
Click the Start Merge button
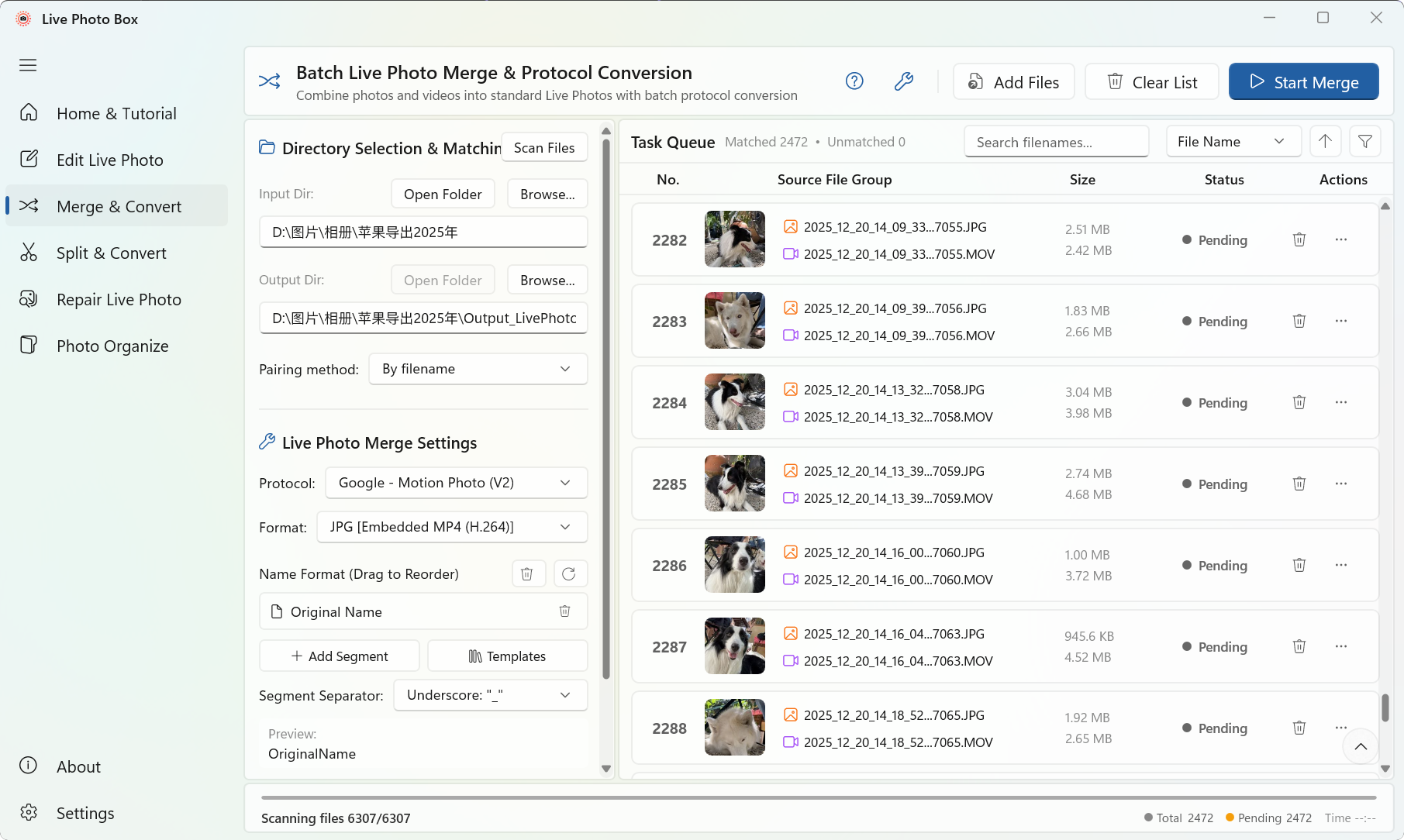[x=1304, y=82]
